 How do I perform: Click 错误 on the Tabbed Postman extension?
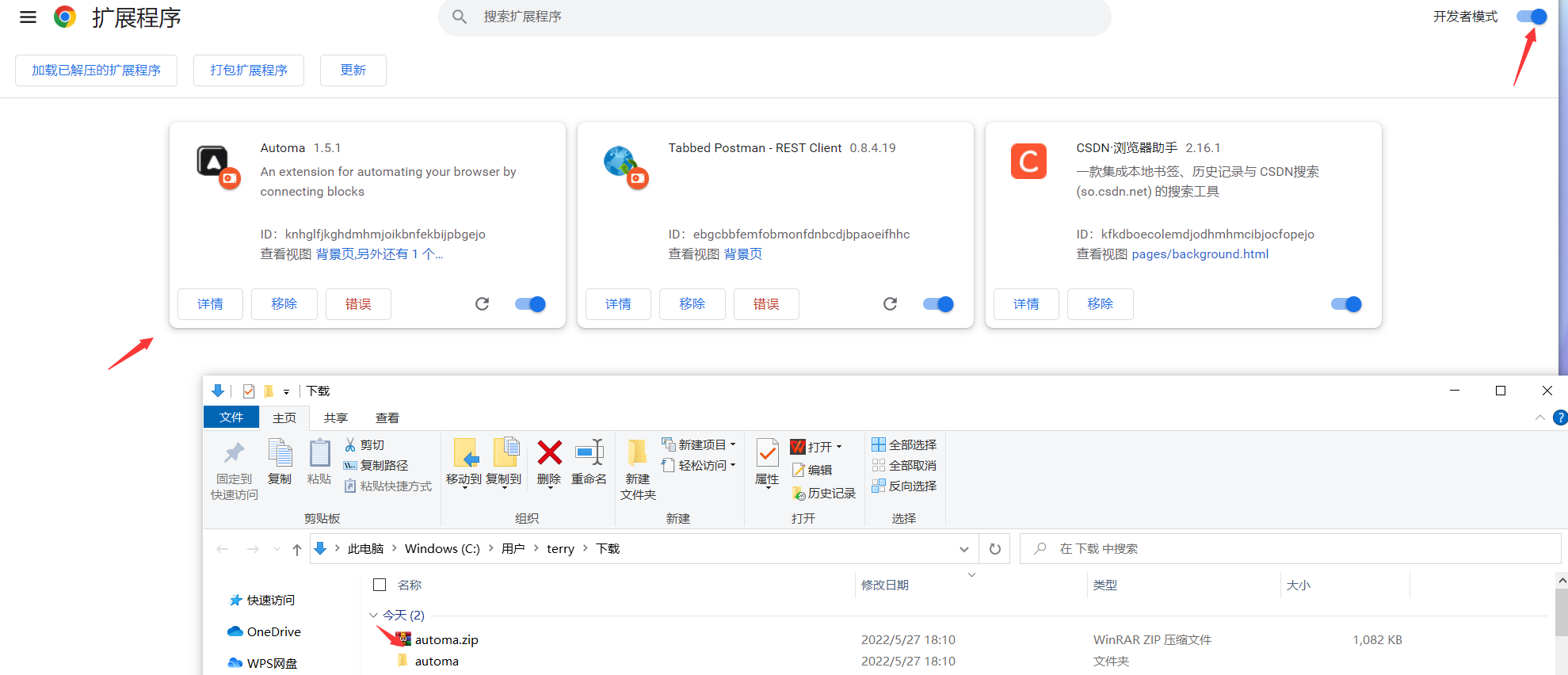tap(766, 304)
